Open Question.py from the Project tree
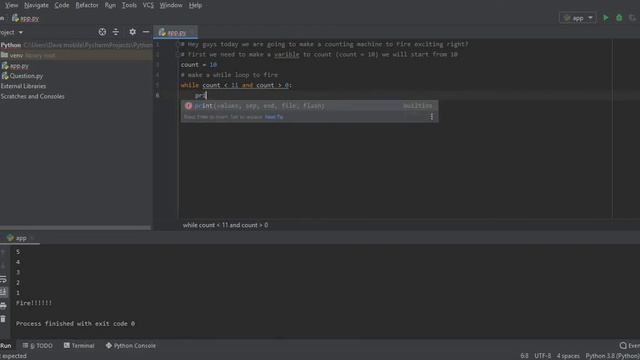 click(22, 76)
